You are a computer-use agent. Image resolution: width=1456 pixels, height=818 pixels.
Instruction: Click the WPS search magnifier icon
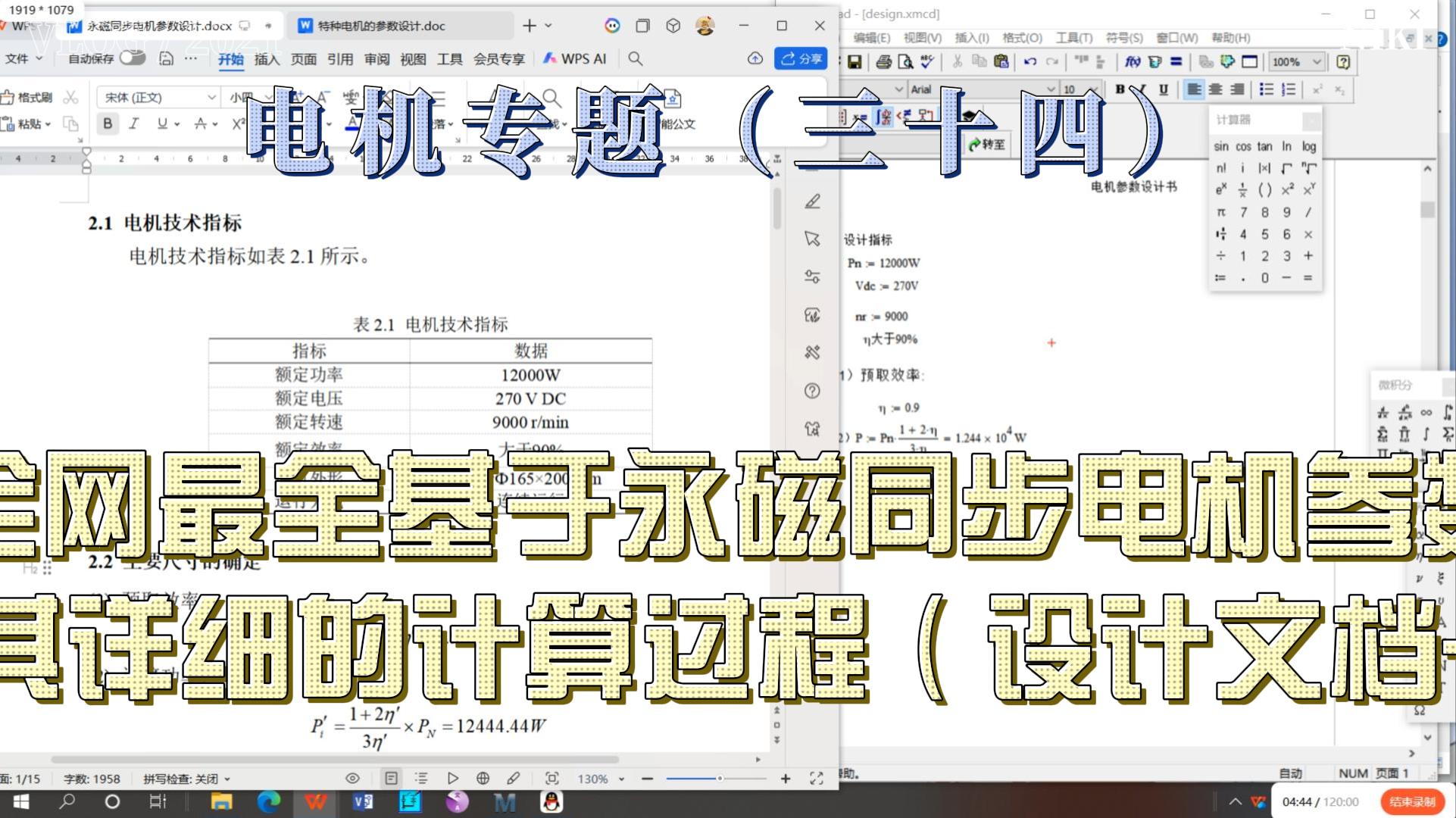[636, 58]
